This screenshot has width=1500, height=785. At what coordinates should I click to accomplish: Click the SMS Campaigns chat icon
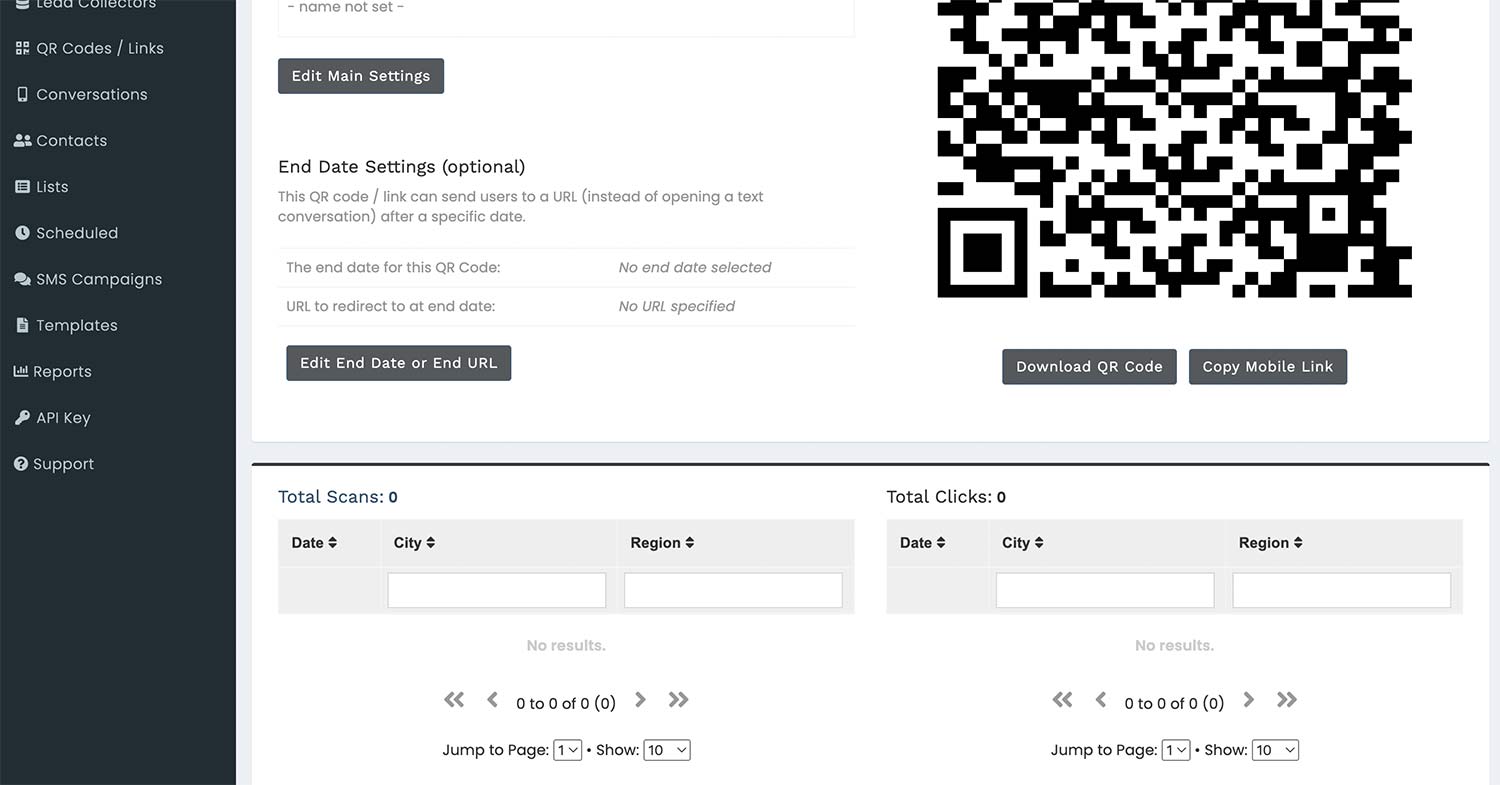pyautogui.click(x=21, y=278)
